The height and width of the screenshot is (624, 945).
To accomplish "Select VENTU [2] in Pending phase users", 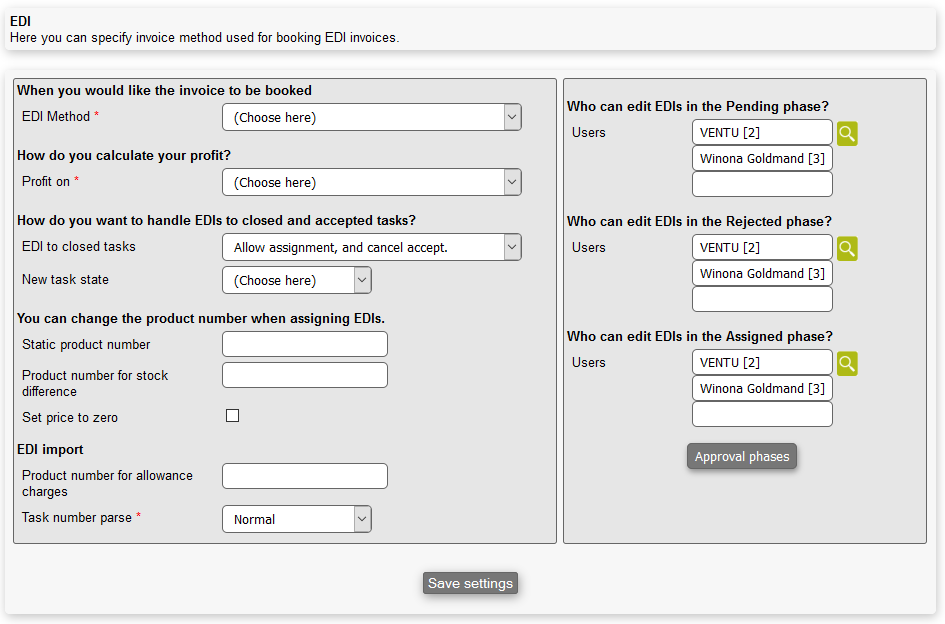I will [x=761, y=133].
